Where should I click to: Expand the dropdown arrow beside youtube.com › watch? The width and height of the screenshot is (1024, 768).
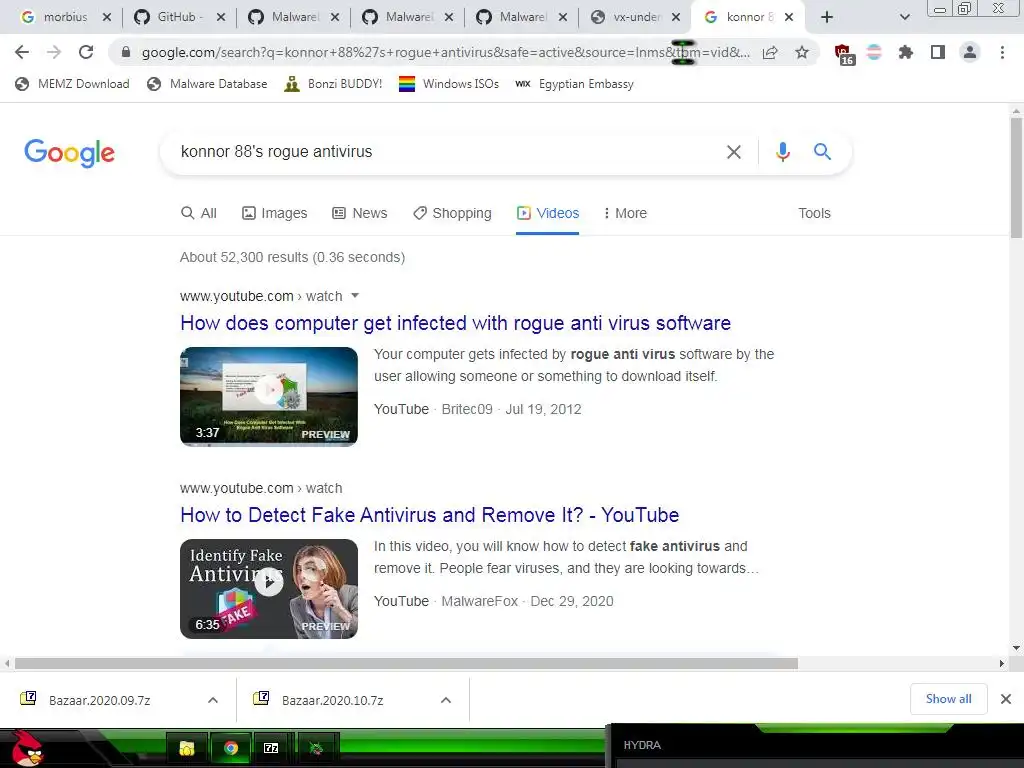355,296
